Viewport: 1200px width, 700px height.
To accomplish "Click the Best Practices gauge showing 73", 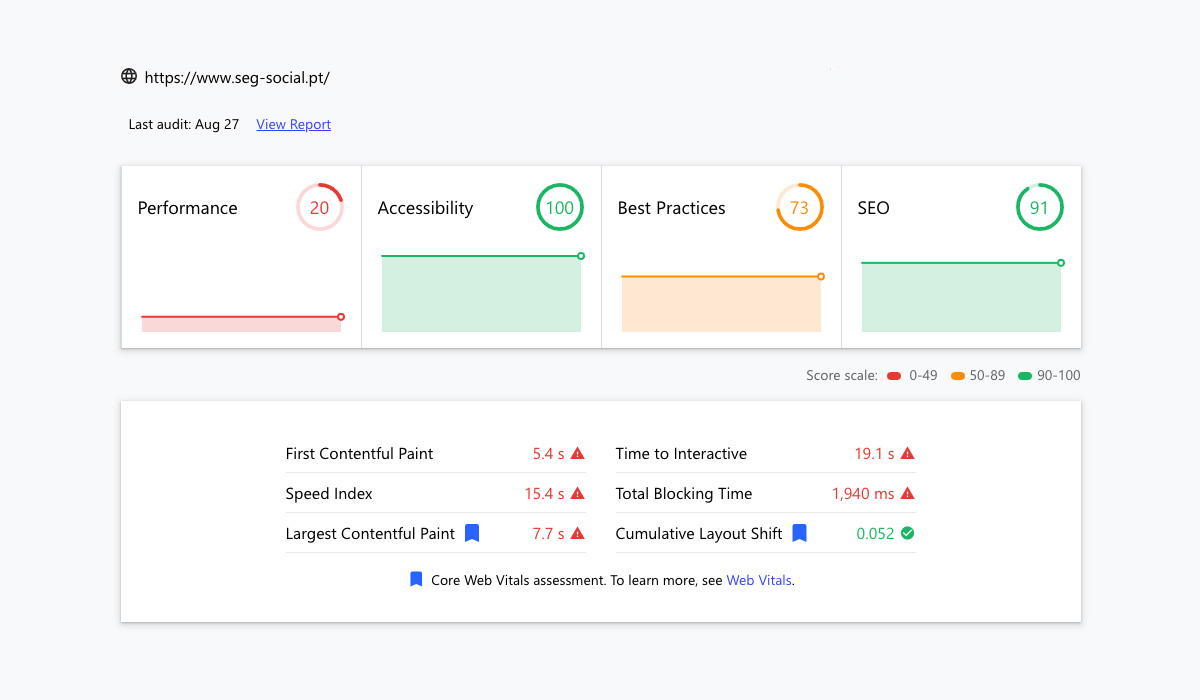I will [x=800, y=208].
